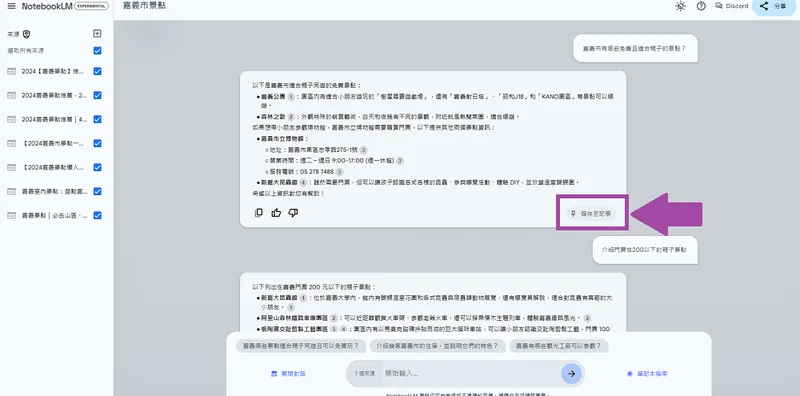The width and height of the screenshot is (800, 396).
Task: Click document icon of 嘉義景點｜必去山區 source
Action: (12, 215)
